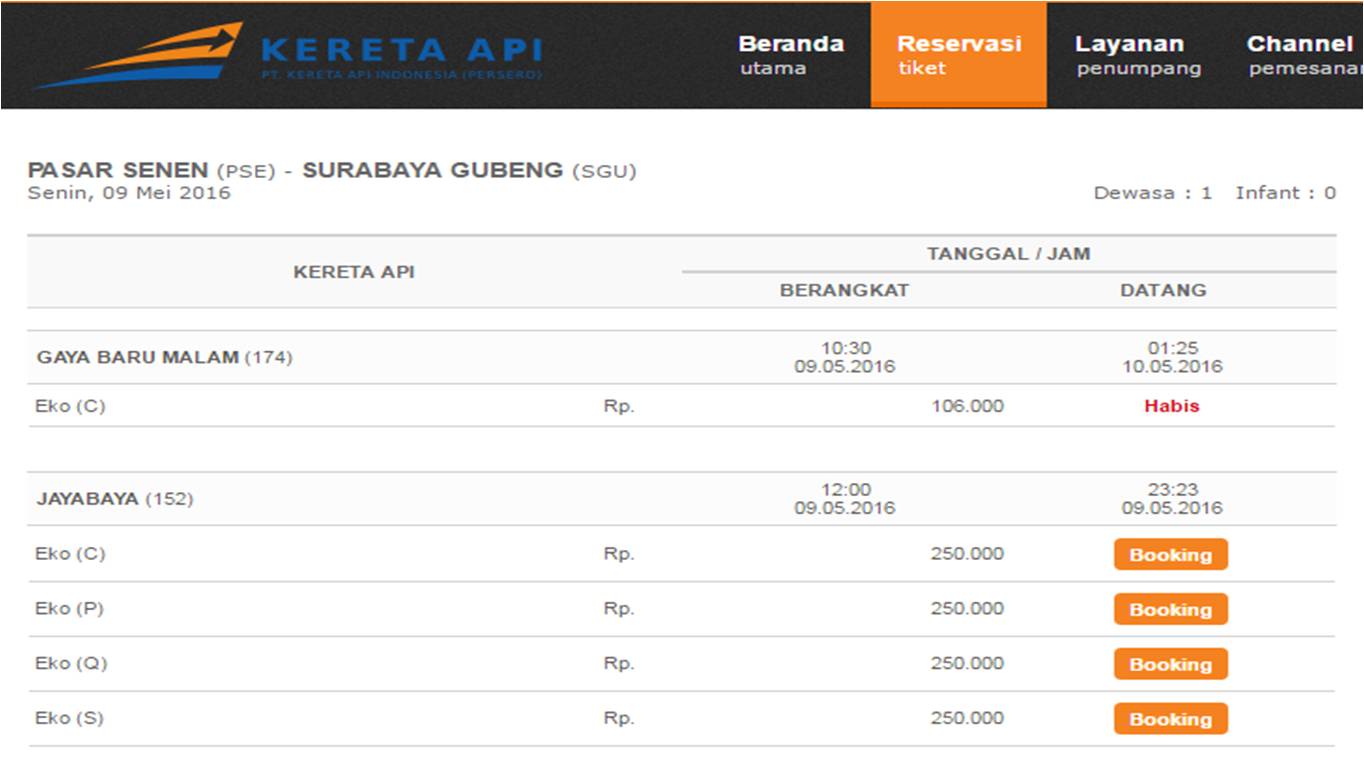Click the 106.000 price value
Image resolution: width=1364 pixels, height=769 pixels.
click(x=967, y=406)
